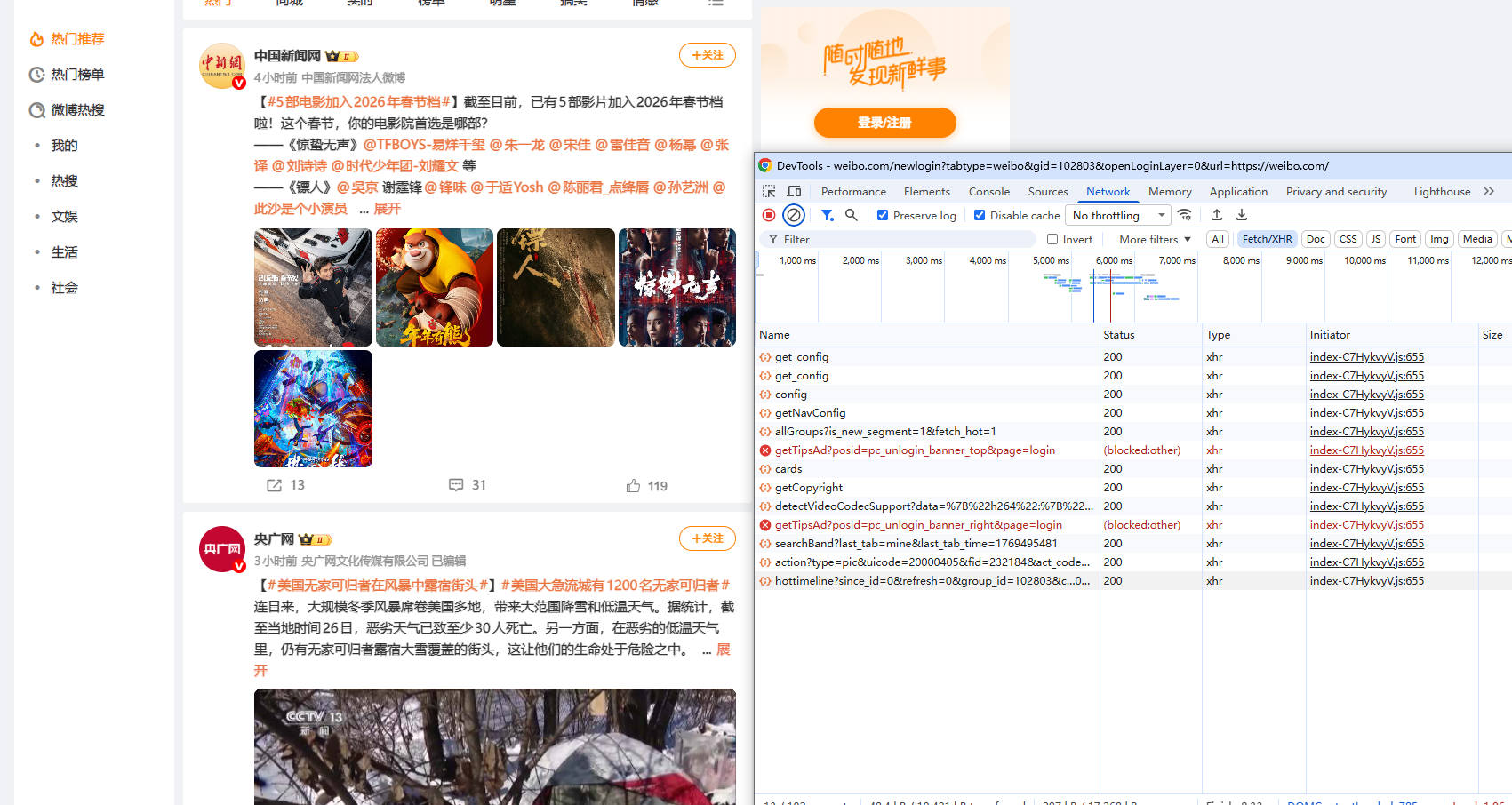1512x805 pixels.
Task: Import HAR file using upload icon
Action: (1217, 214)
